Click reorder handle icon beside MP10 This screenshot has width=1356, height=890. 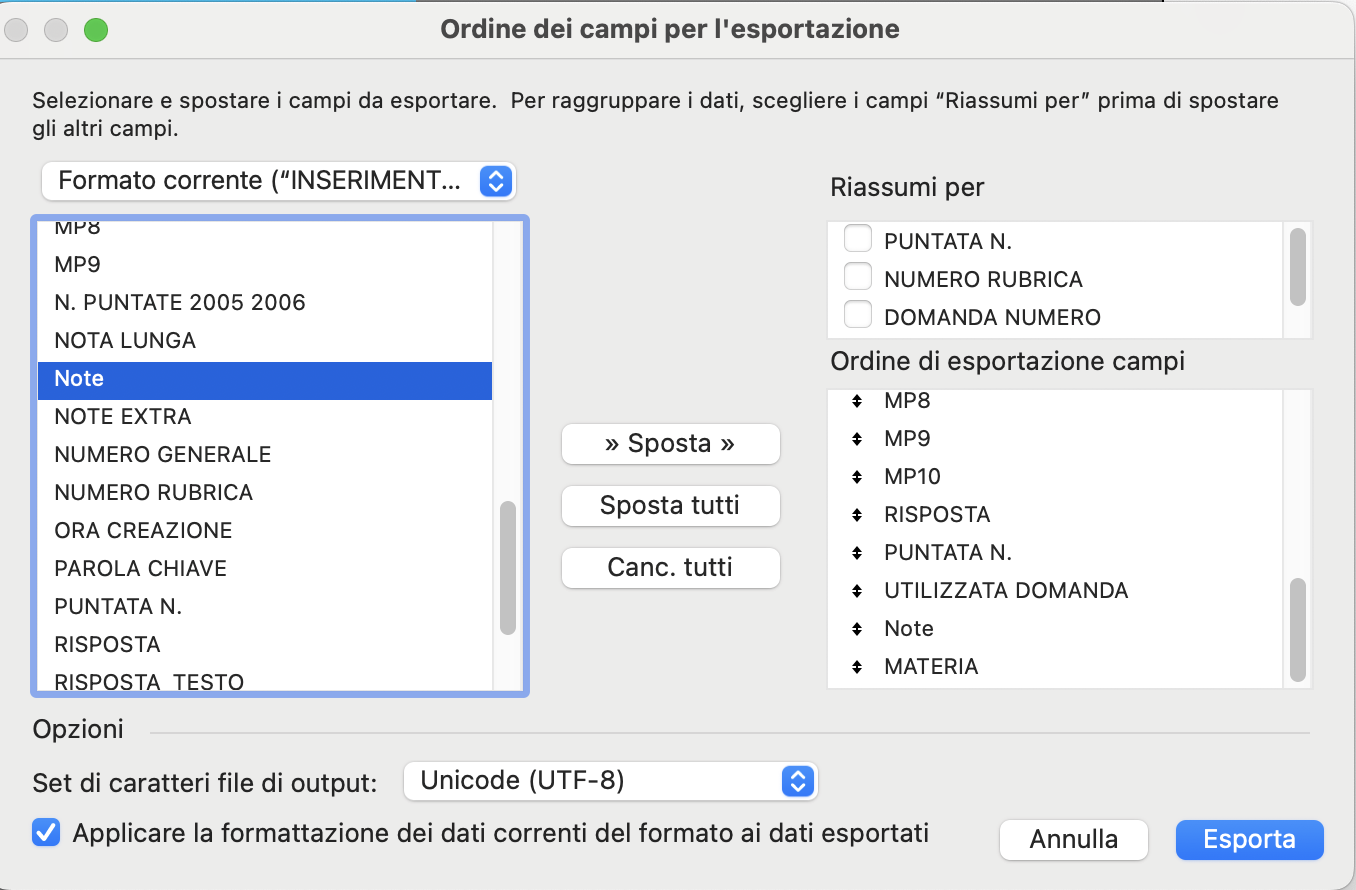[857, 477]
